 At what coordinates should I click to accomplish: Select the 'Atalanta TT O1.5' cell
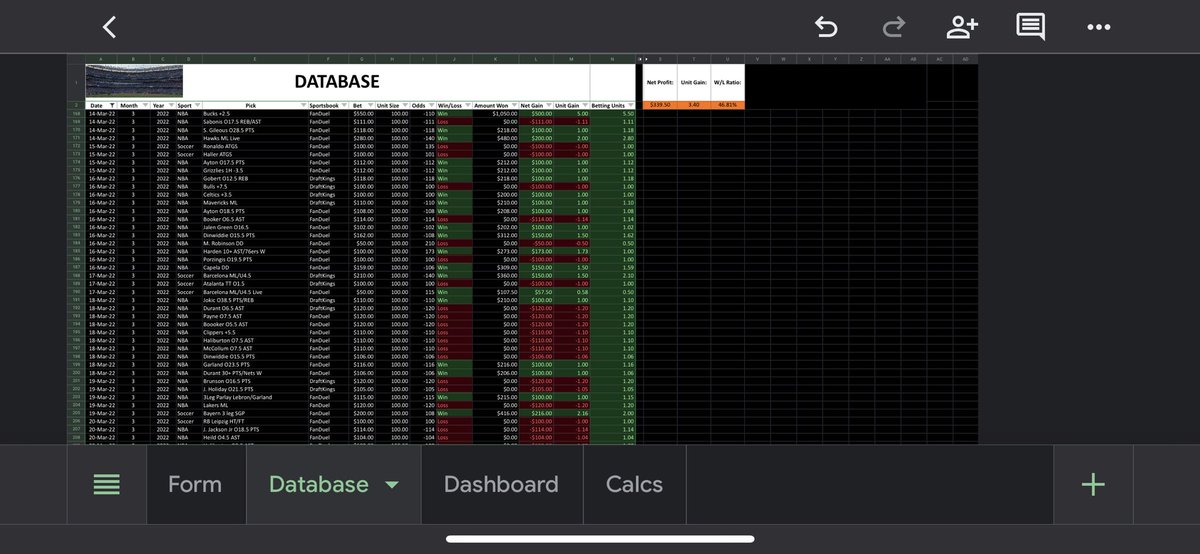tap(255, 283)
